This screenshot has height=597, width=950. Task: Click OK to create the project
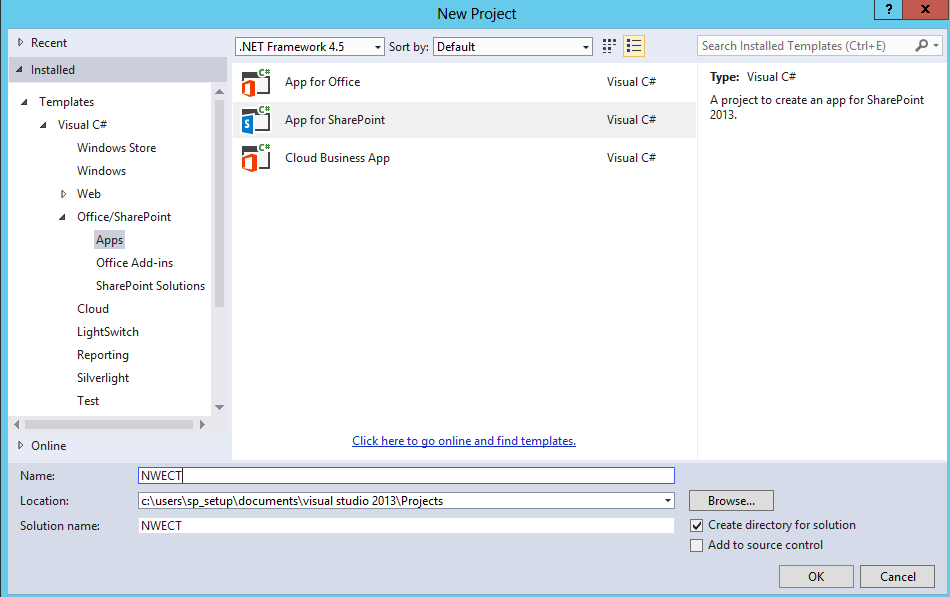816,576
